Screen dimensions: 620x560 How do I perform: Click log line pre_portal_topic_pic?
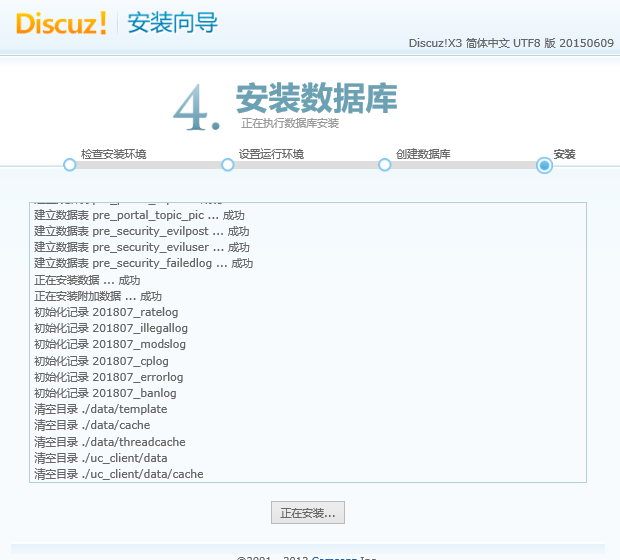tap(139, 215)
